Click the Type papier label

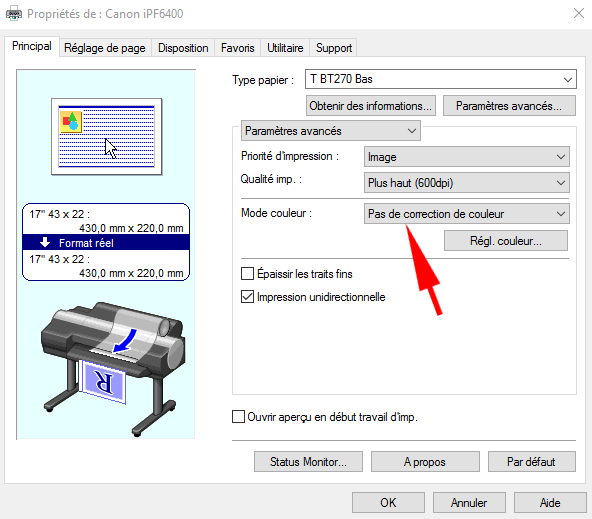[263, 80]
